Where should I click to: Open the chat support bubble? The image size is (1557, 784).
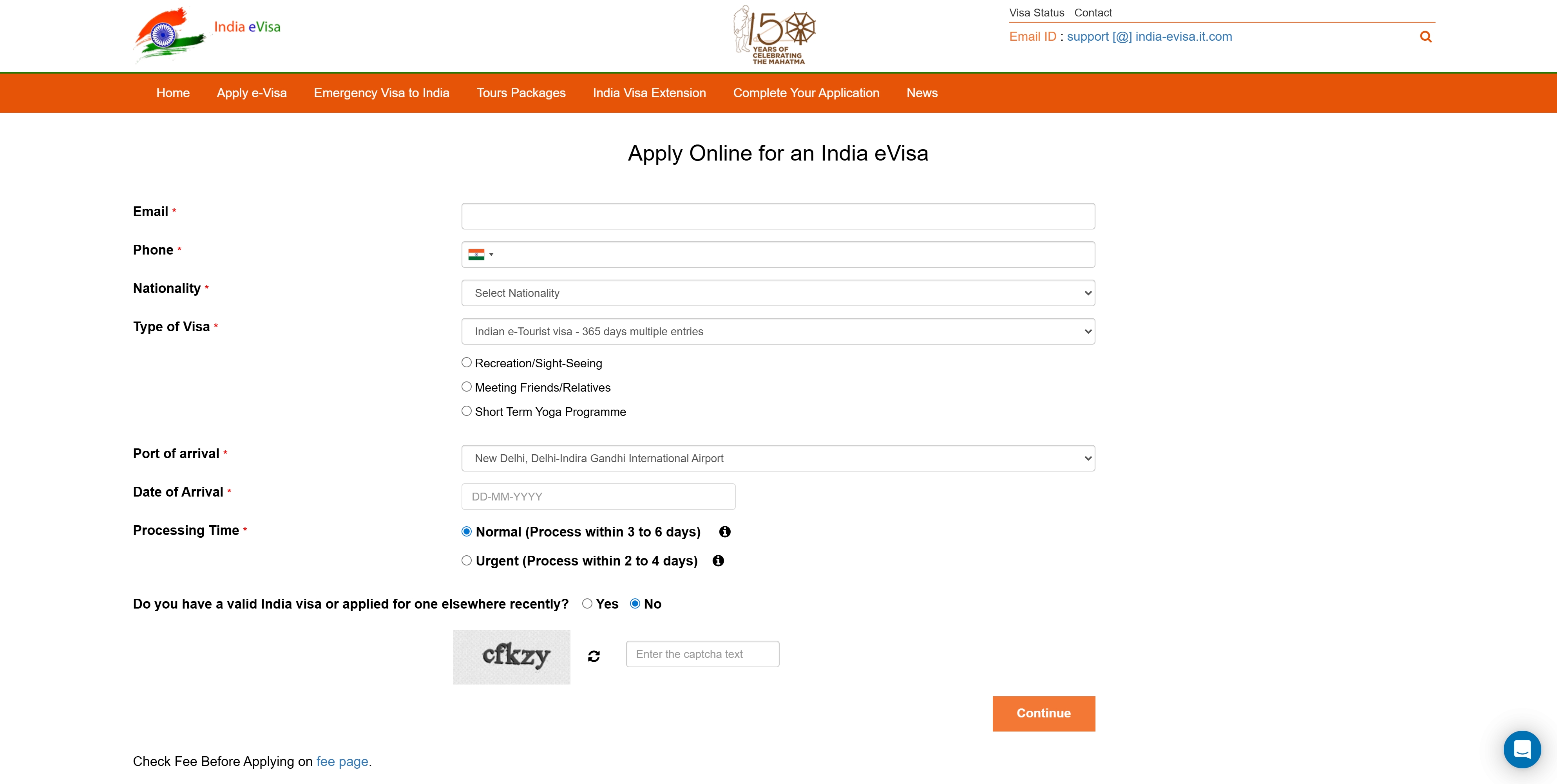click(1522, 749)
